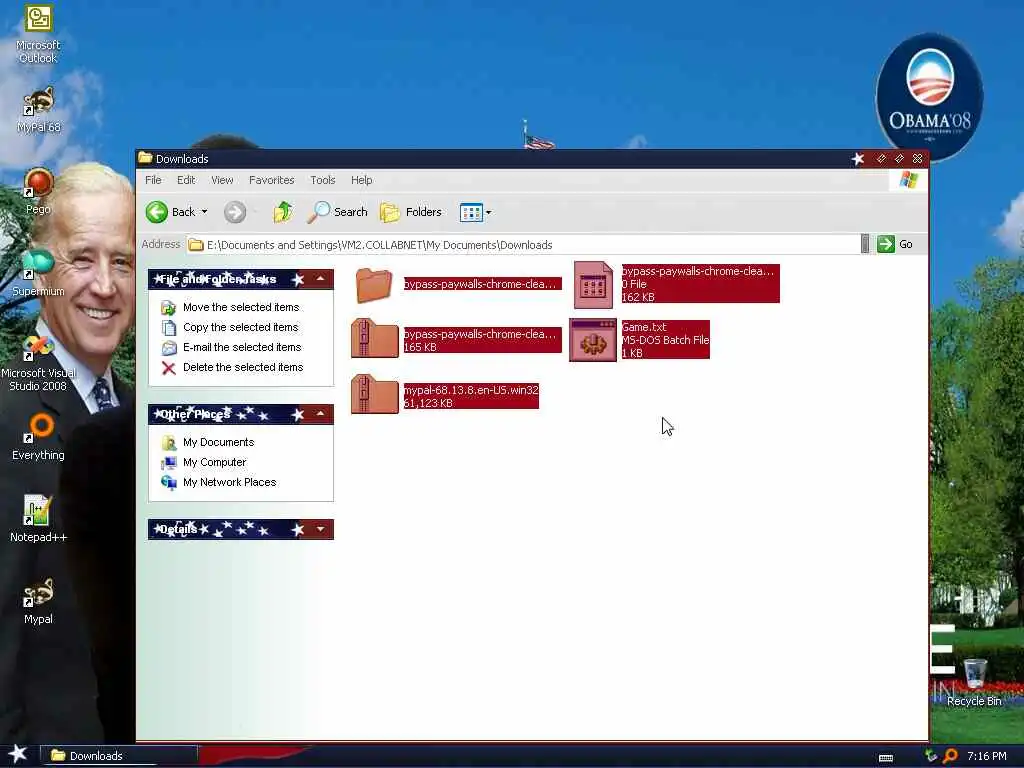Go up one folder level

(283, 212)
